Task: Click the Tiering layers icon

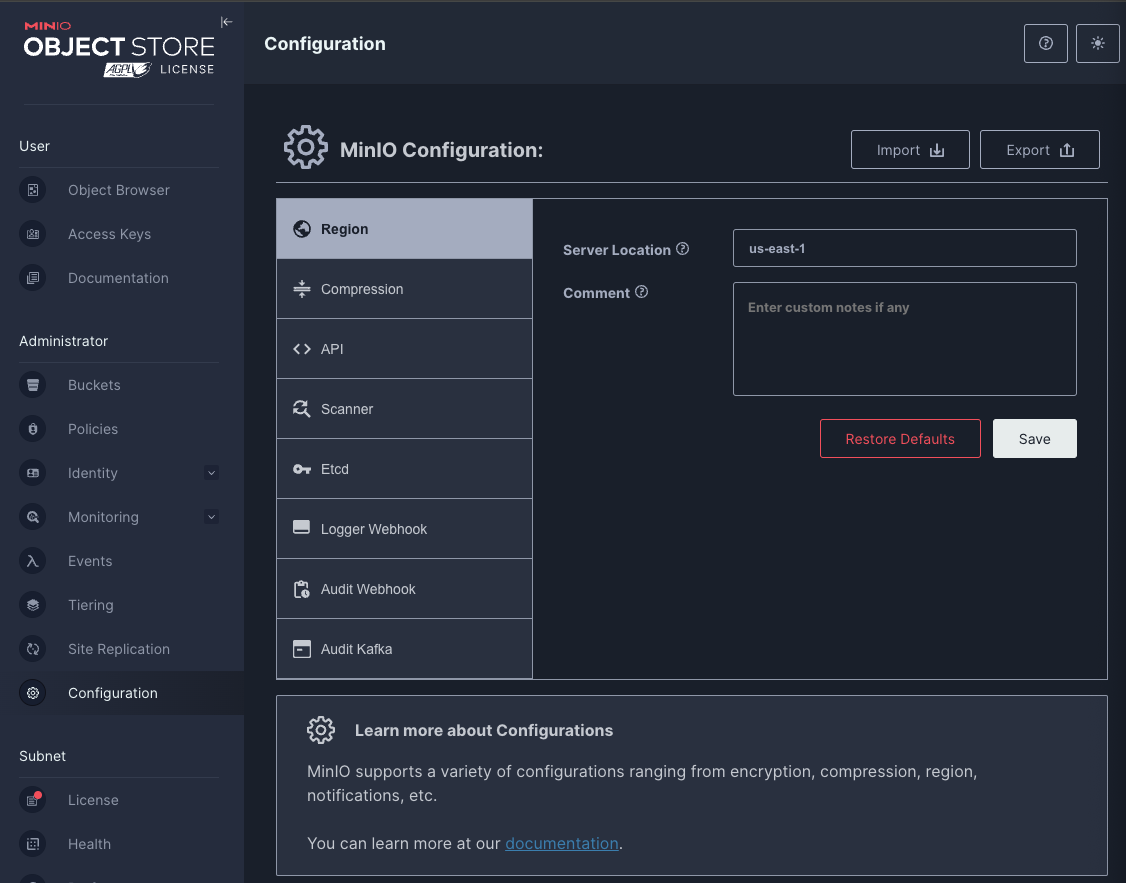Action: tap(33, 605)
